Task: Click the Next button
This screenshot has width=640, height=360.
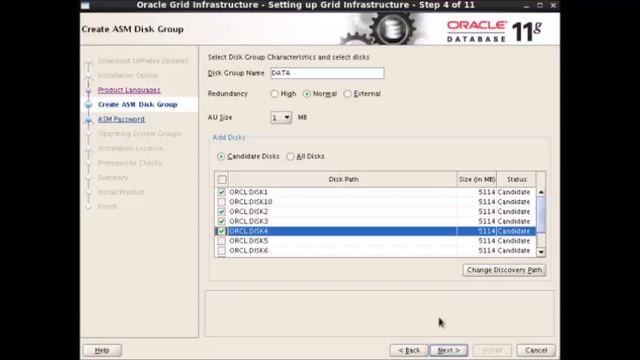Action: click(x=449, y=350)
